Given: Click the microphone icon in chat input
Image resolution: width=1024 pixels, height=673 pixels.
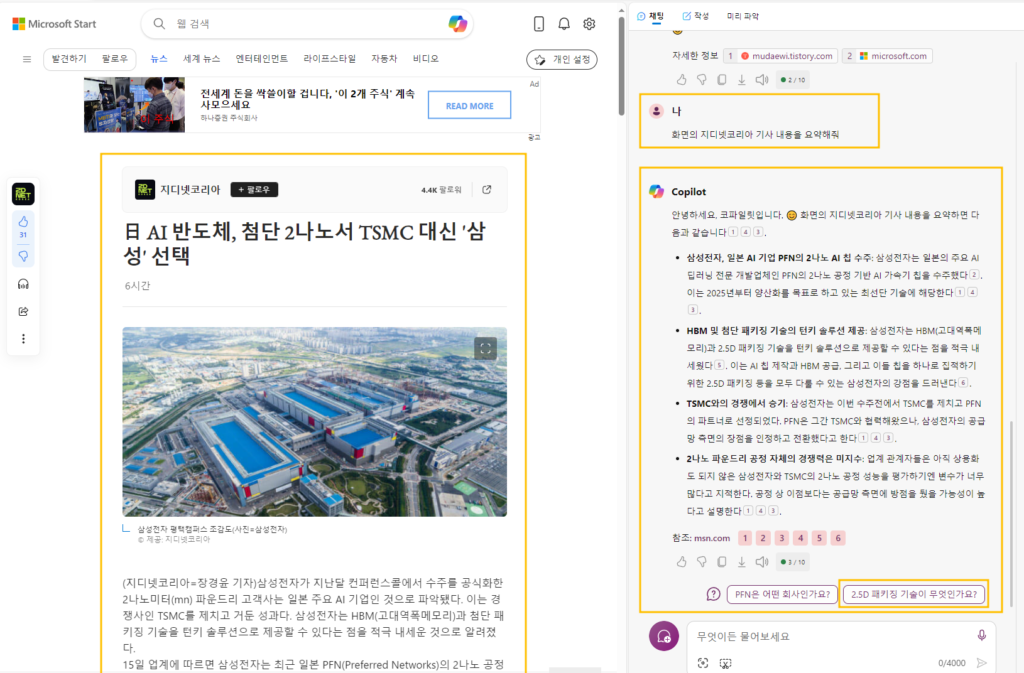Looking at the screenshot, I should point(982,635).
